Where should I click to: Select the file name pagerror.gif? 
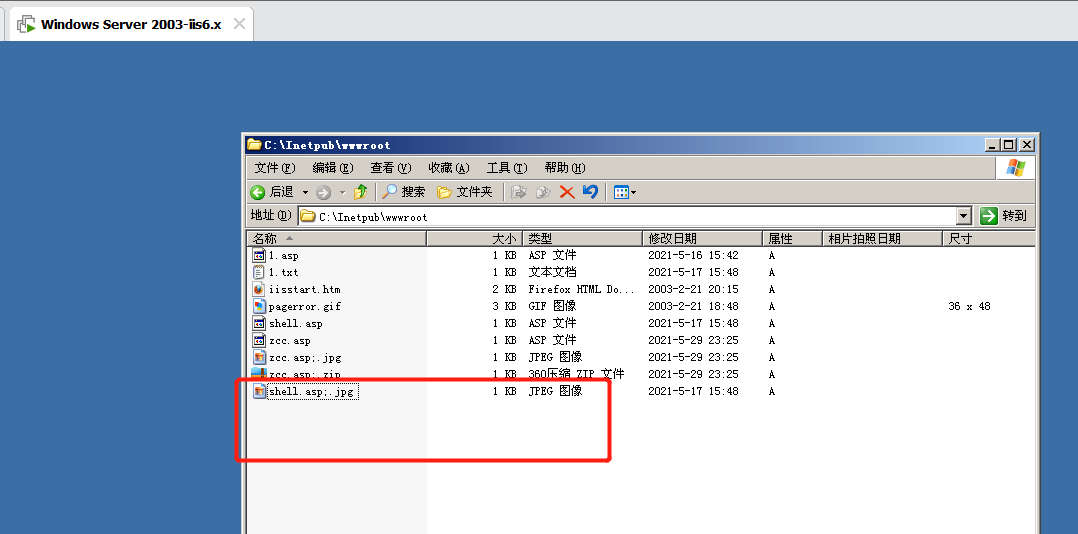305,307
